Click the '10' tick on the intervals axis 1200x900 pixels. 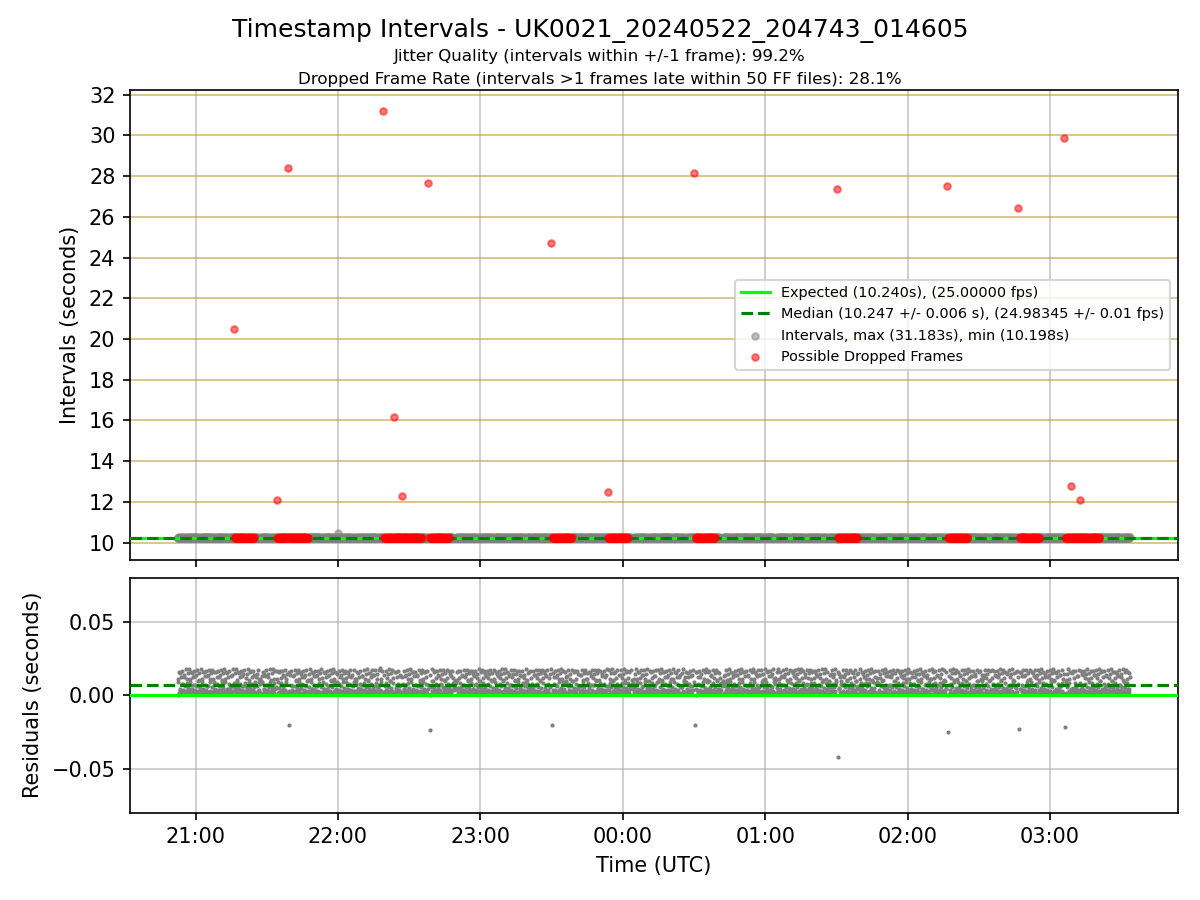[x=104, y=543]
